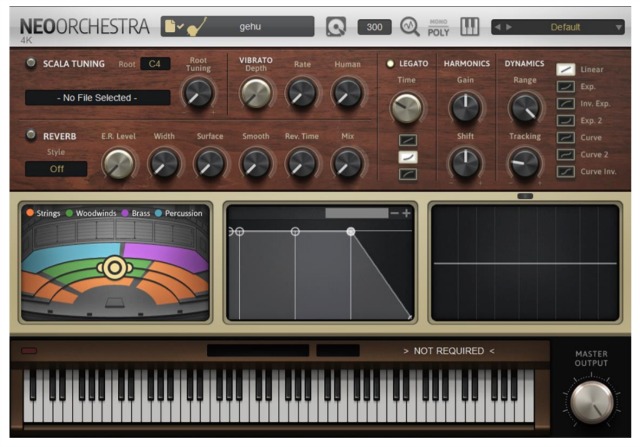Click the red indicator above keyboard
Image resolution: width=640 pixels, height=447 pixels.
point(29,351)
